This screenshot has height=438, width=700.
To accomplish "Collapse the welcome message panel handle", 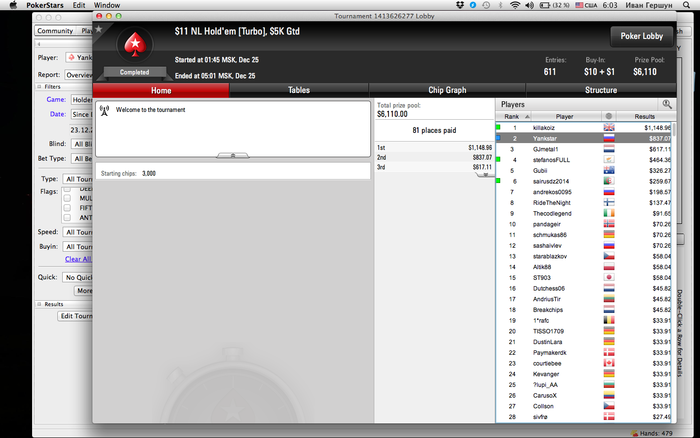I will (x=233, y=155).
